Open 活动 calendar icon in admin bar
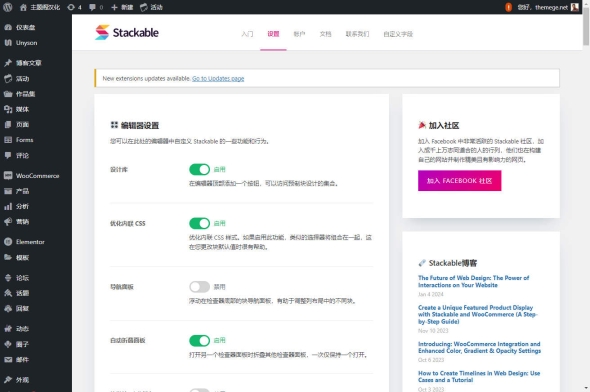This screenshot has width=590, height=392. pyautogui.click(x=143, y=7)
